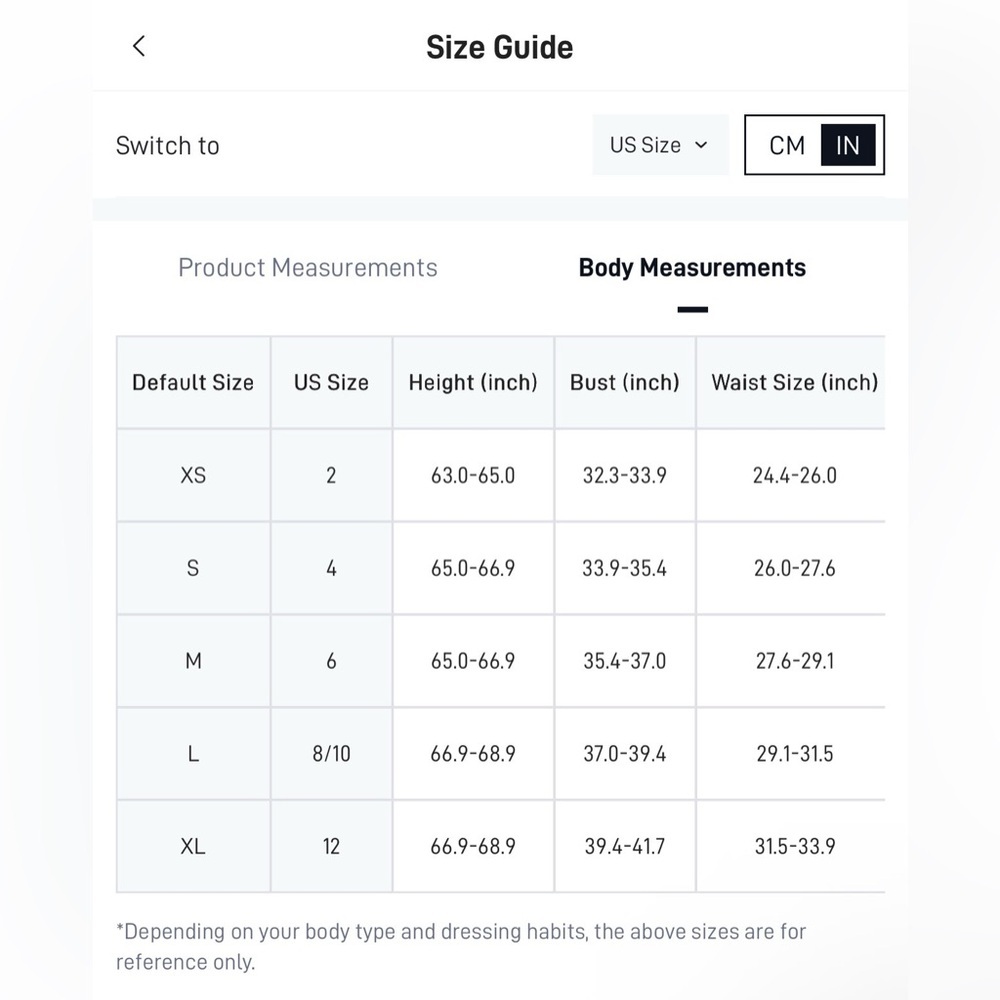Screen dimensions: 1000x1000
Task: Select the IN unit option
Action: pos(848,145)
